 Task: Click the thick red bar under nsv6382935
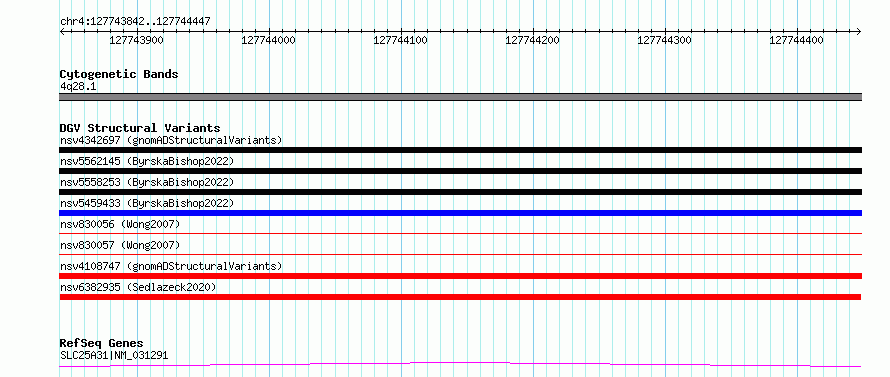click(x=460, y=297)
